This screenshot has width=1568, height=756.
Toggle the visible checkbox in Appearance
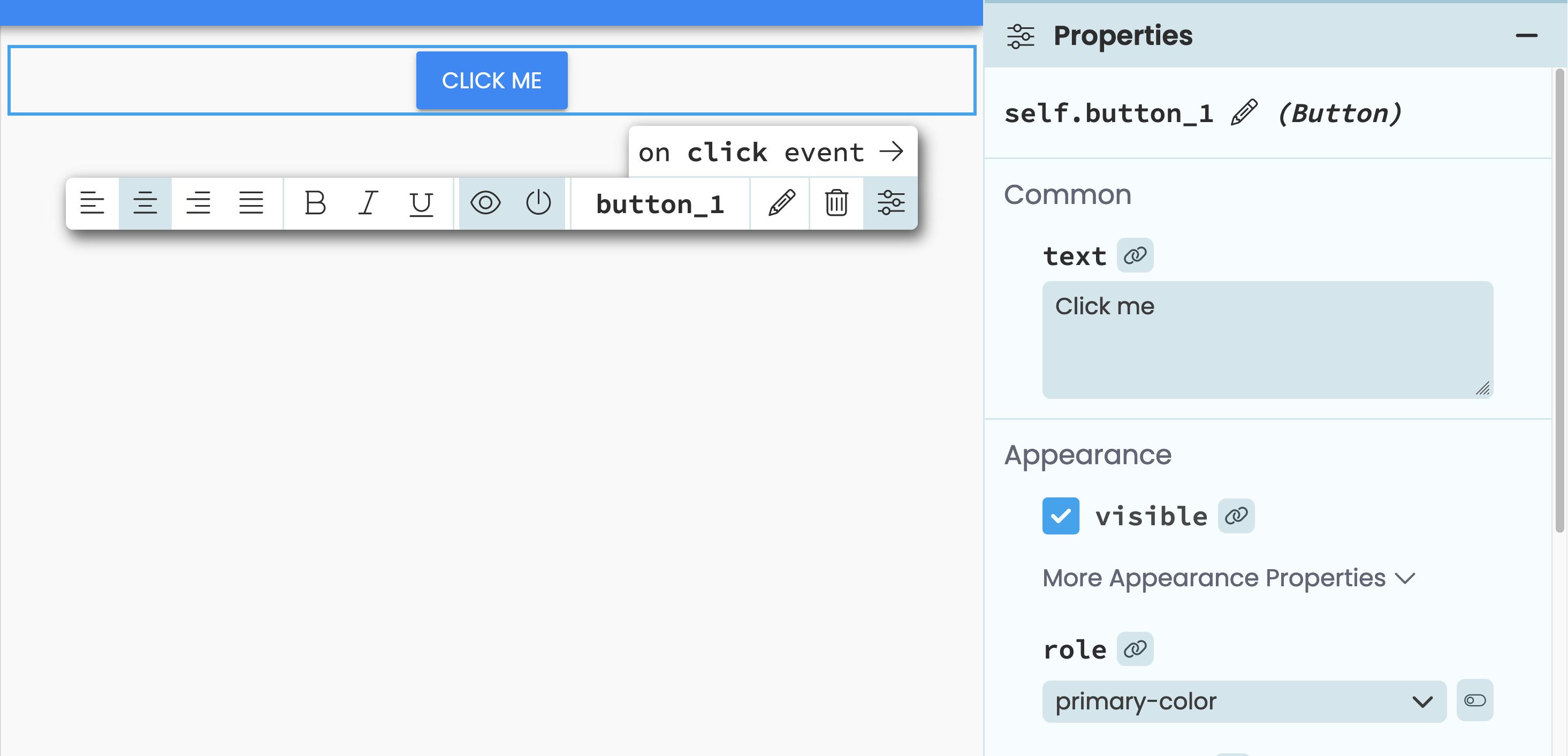click(1061, 517)
